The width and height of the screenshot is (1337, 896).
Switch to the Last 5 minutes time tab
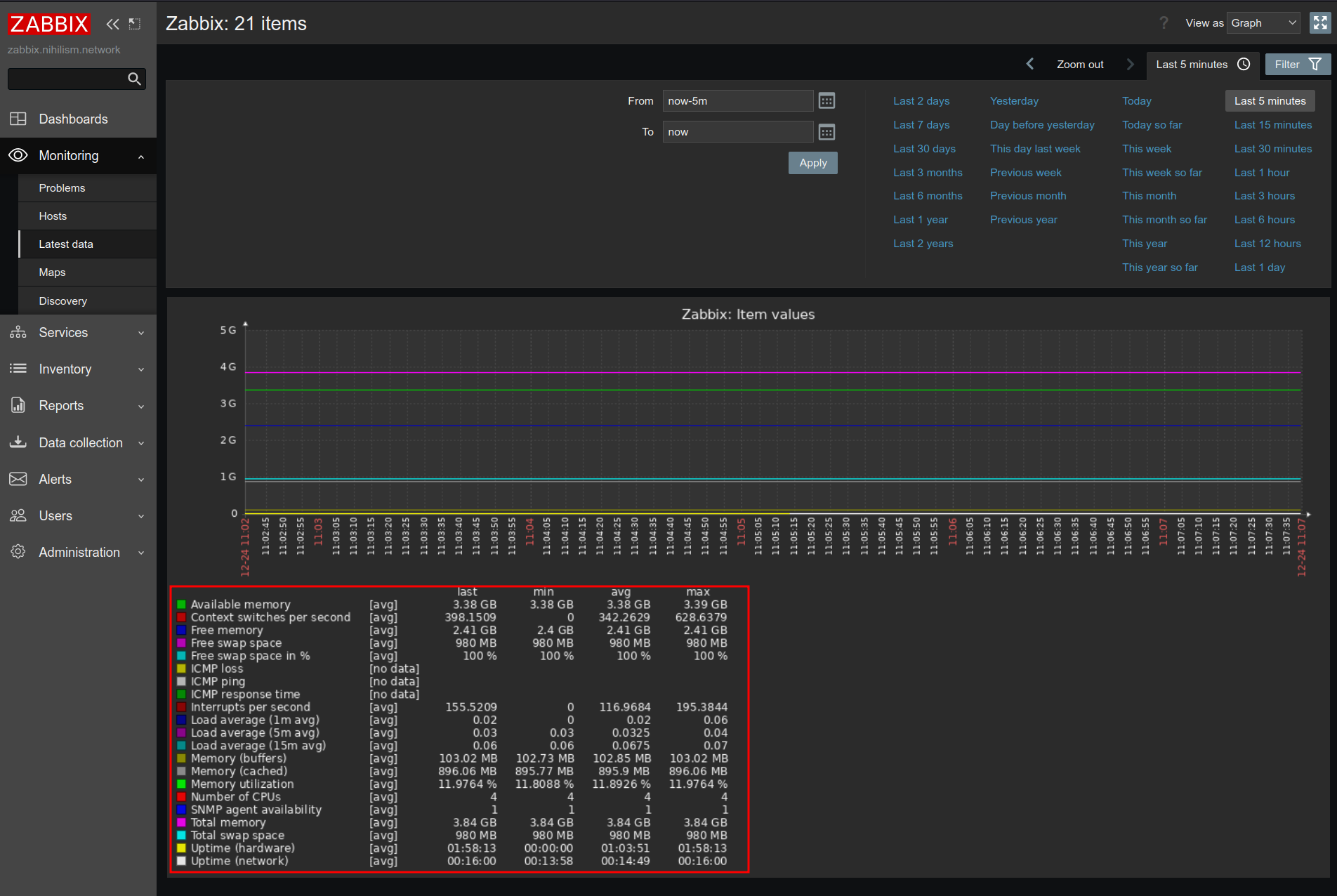[x=1203, y=64]
